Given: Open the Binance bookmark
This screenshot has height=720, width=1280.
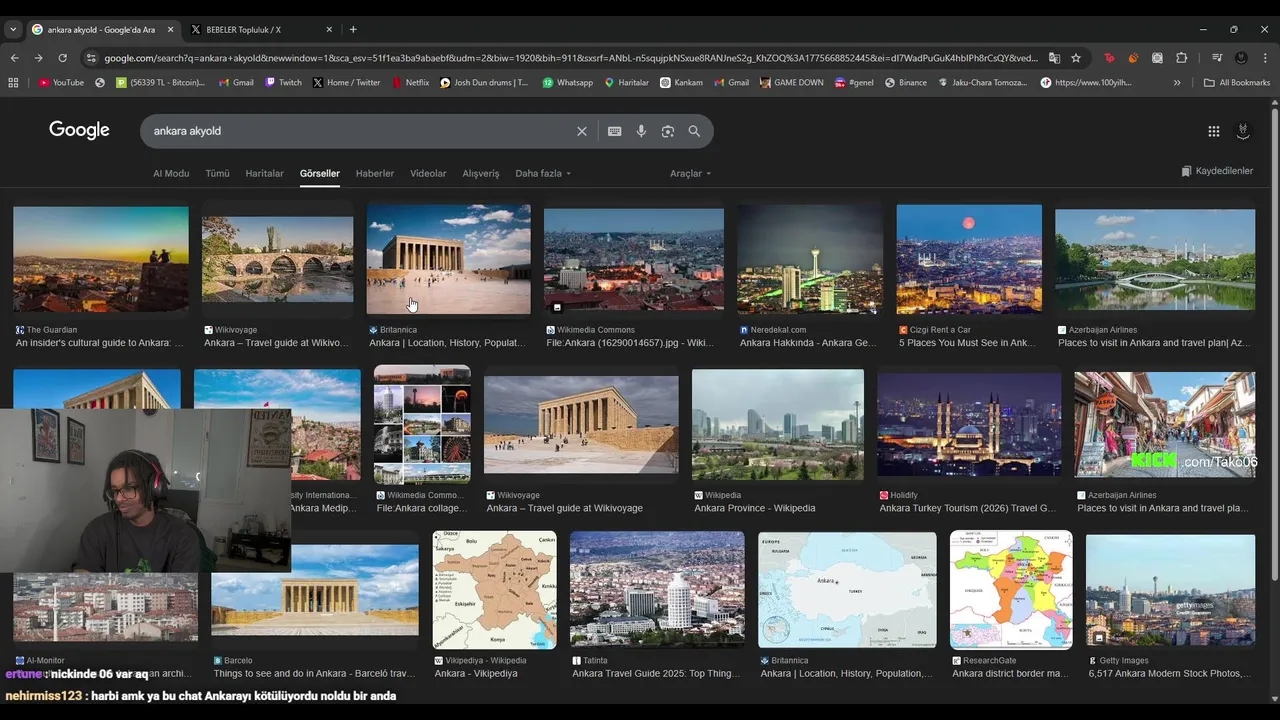Looking at the screenshot, I should tap(905, 83).
